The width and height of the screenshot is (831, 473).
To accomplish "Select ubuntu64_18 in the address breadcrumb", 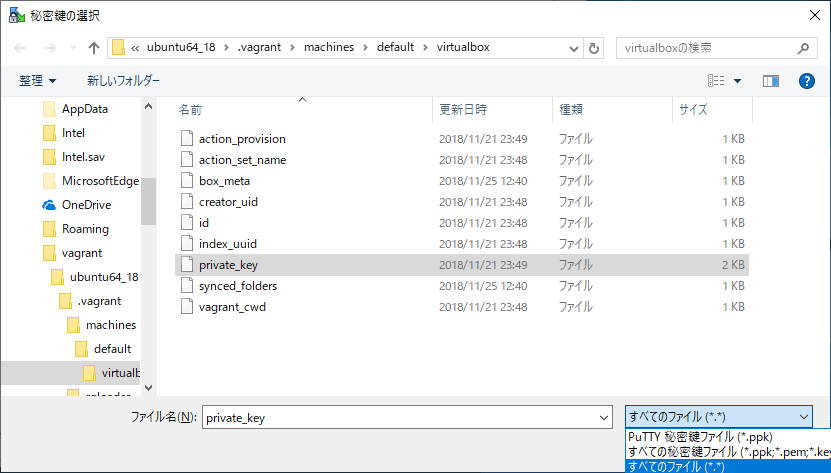I will coord(181,47).
